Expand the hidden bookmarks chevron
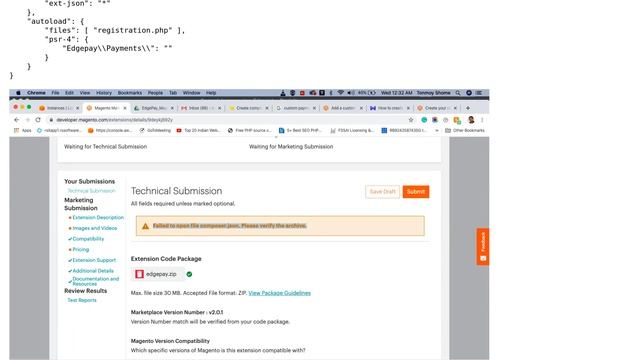The width and height of the screenshot is (640, 360). (437, 131)
